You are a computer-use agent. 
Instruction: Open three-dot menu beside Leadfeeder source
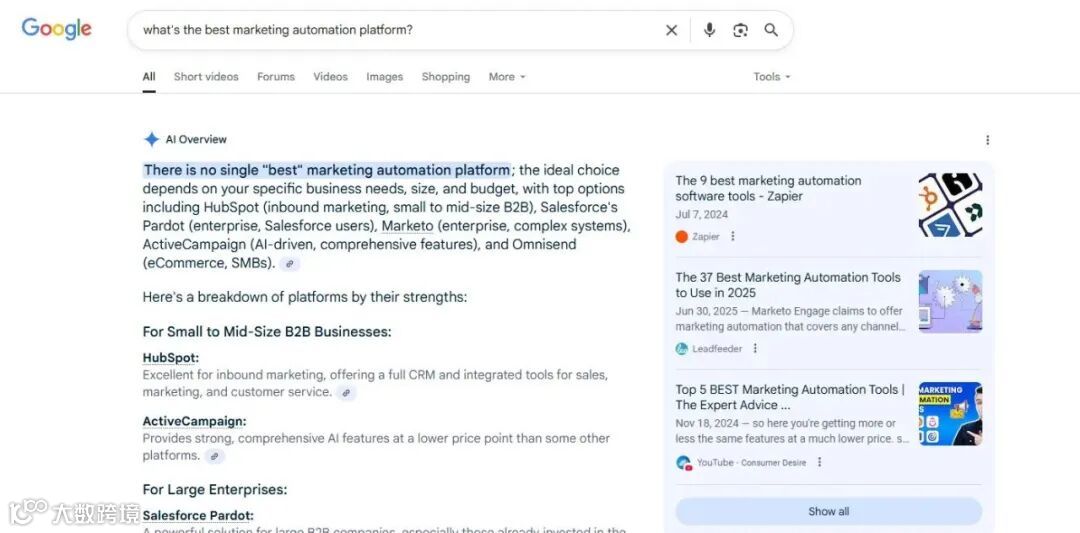click(755, 348)
